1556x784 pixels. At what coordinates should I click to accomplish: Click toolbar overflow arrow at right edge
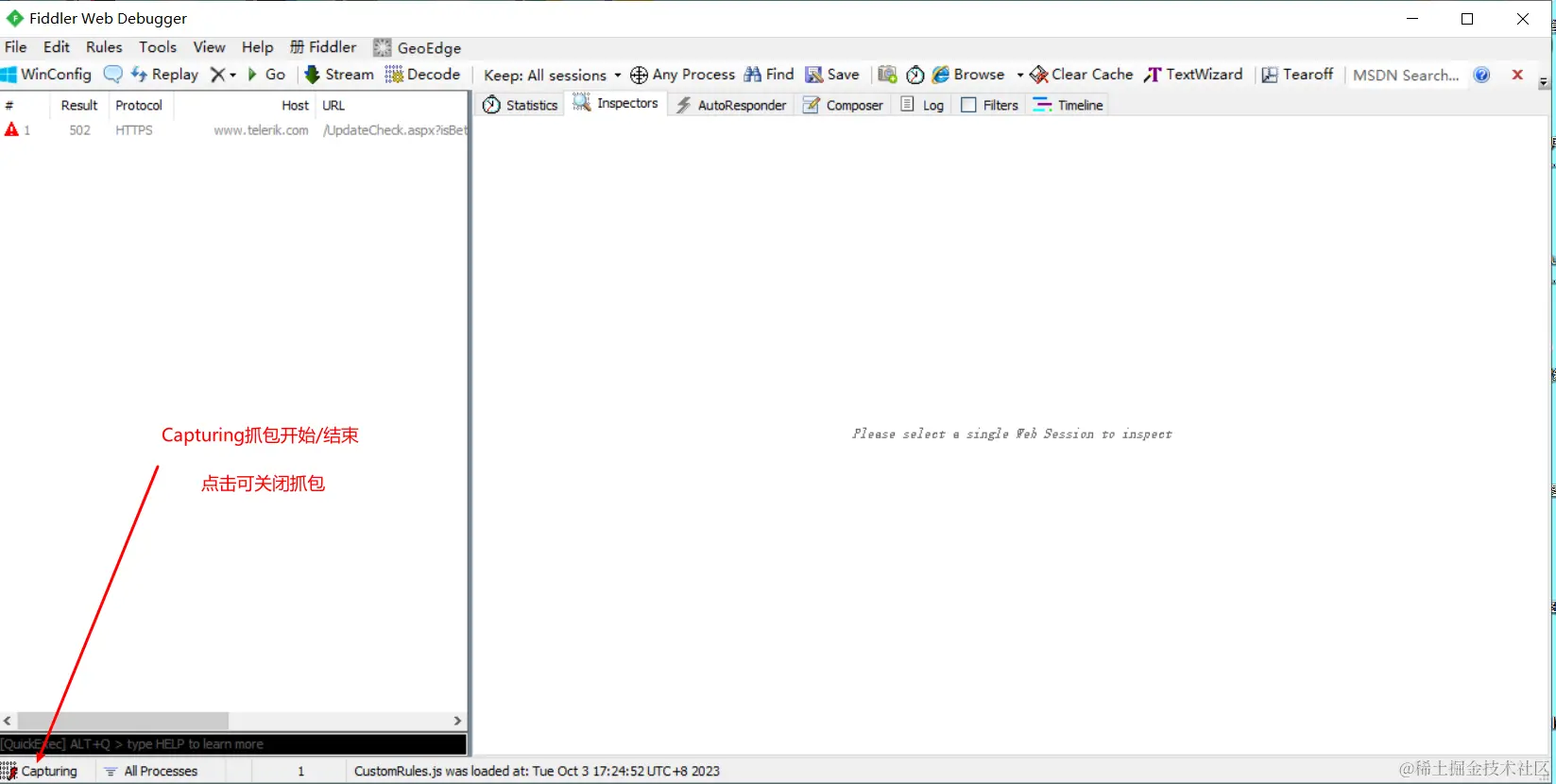1544,83
